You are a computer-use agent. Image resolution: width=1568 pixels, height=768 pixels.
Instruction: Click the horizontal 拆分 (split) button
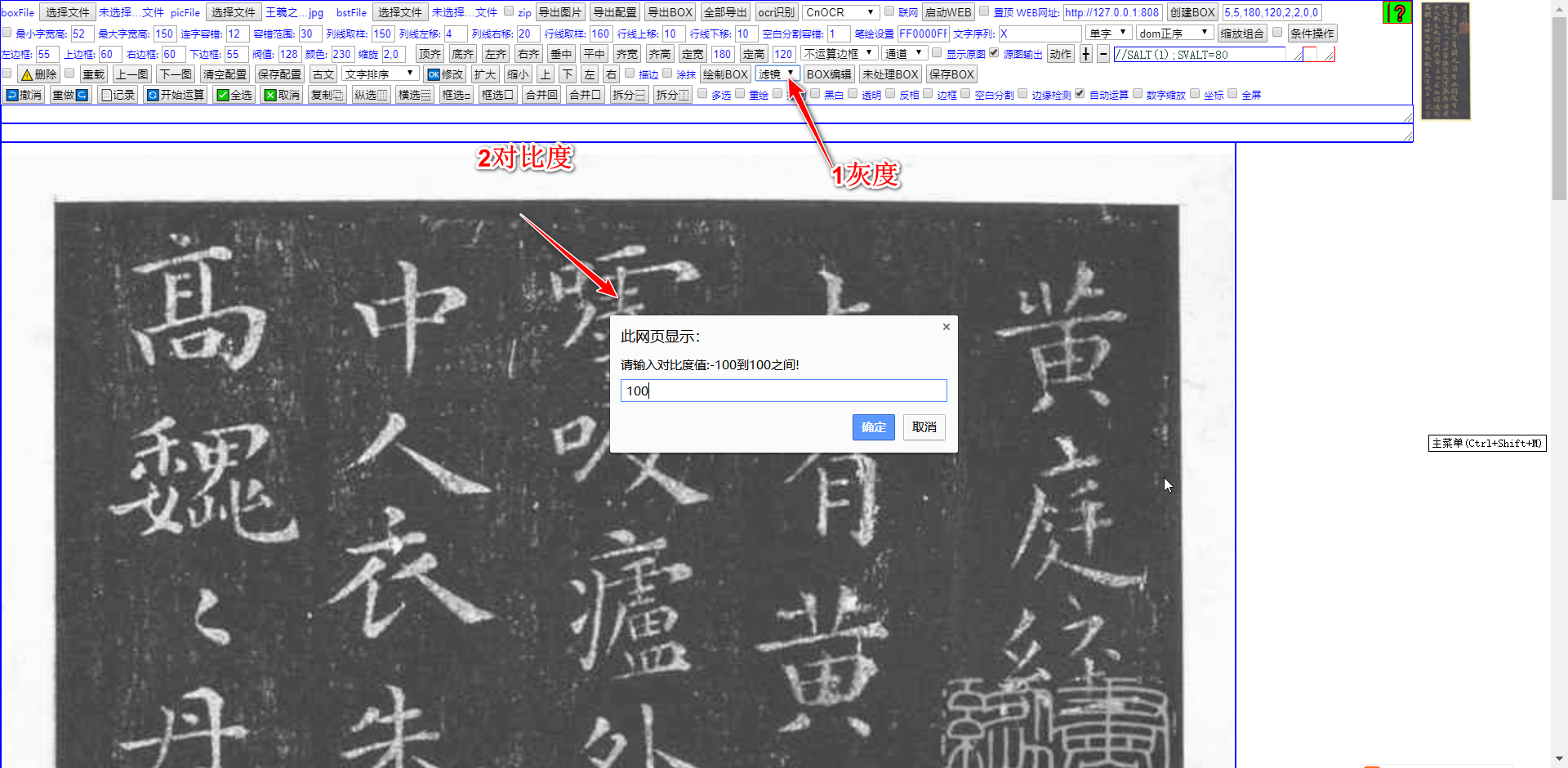click(629, 95)
